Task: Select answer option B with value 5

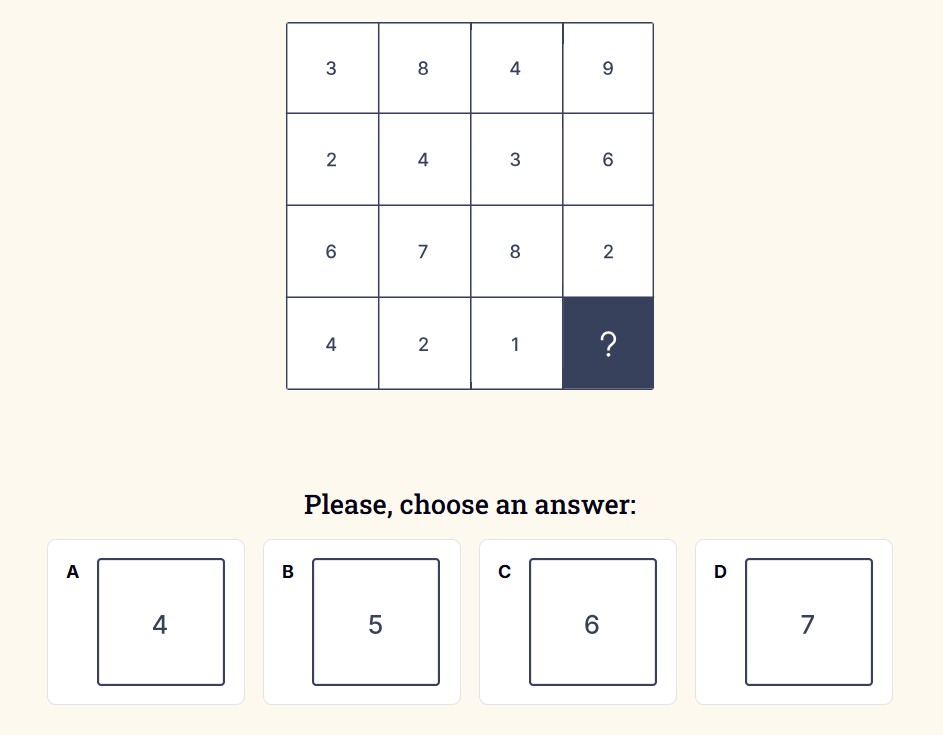Action: pyautogui.click(x=376, y=622)
